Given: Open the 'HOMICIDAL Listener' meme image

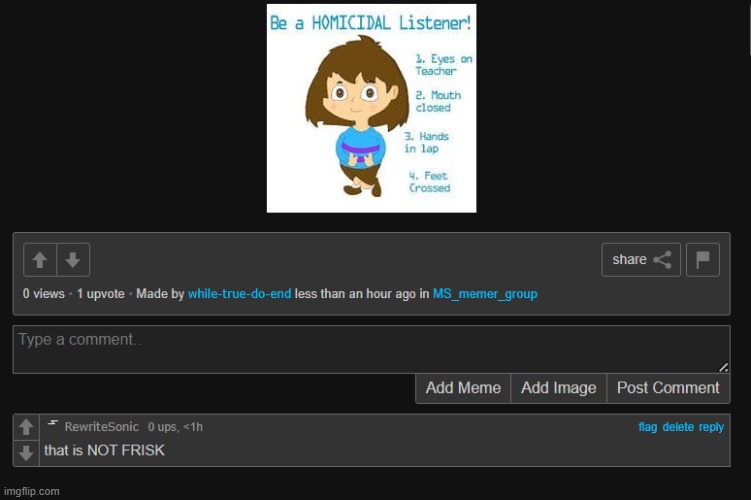Looking at the screenshot, I should [x=371, y=108].
